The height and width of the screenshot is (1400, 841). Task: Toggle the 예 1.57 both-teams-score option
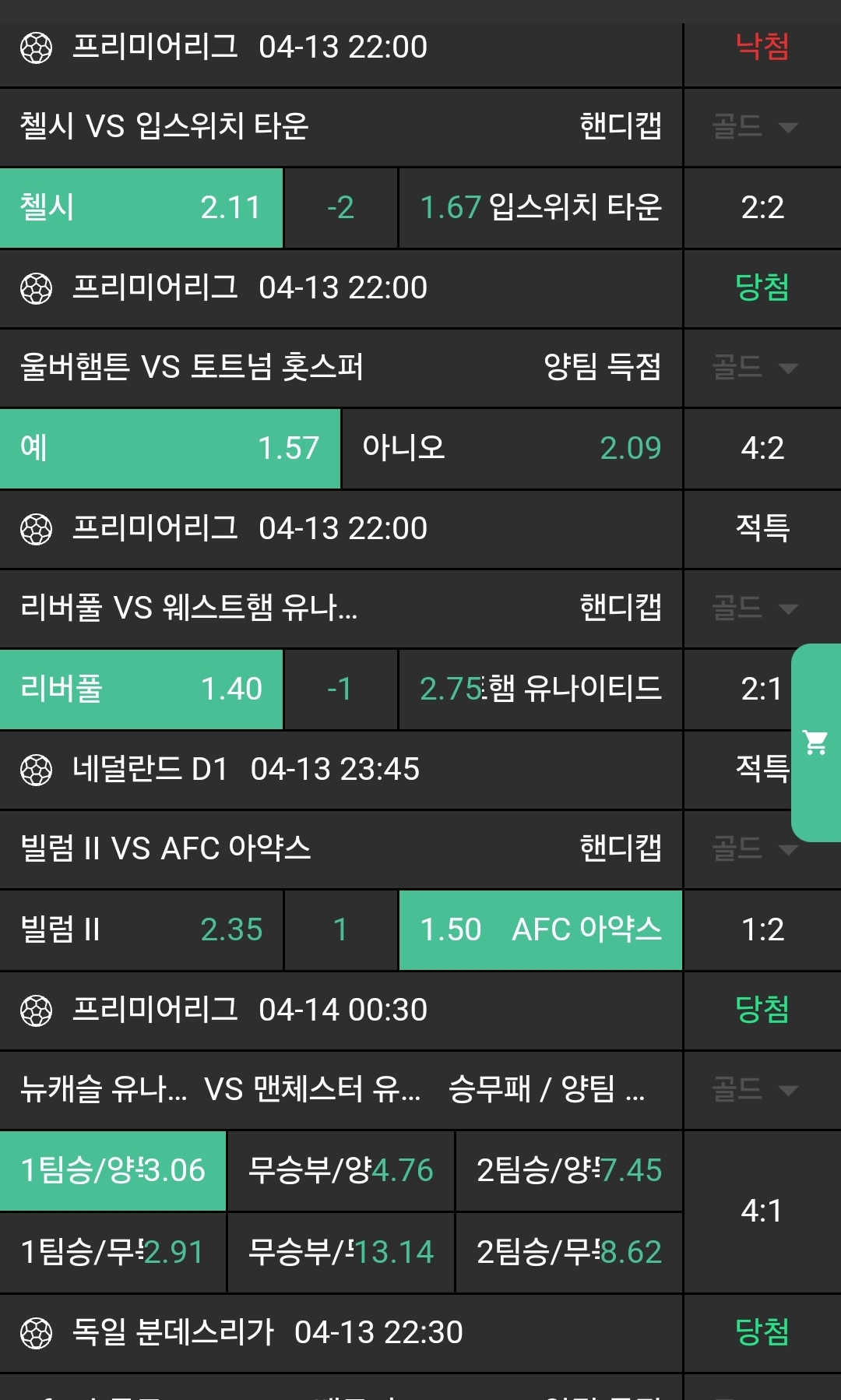[x=170, y=449]
